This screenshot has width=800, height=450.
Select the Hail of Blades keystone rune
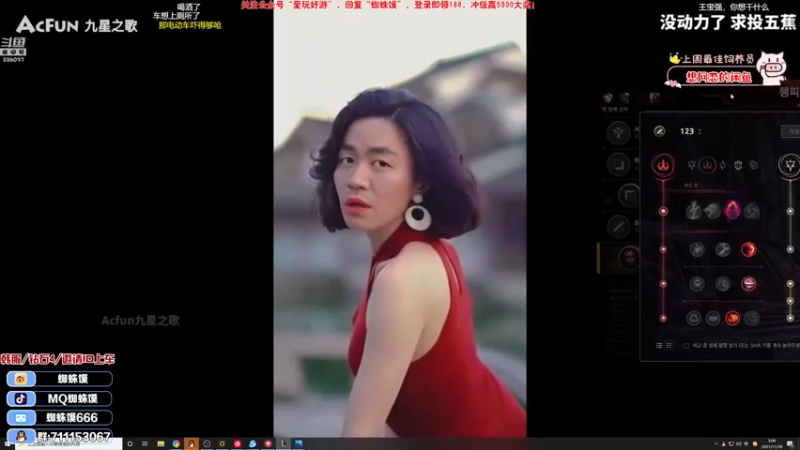(752, 210)
